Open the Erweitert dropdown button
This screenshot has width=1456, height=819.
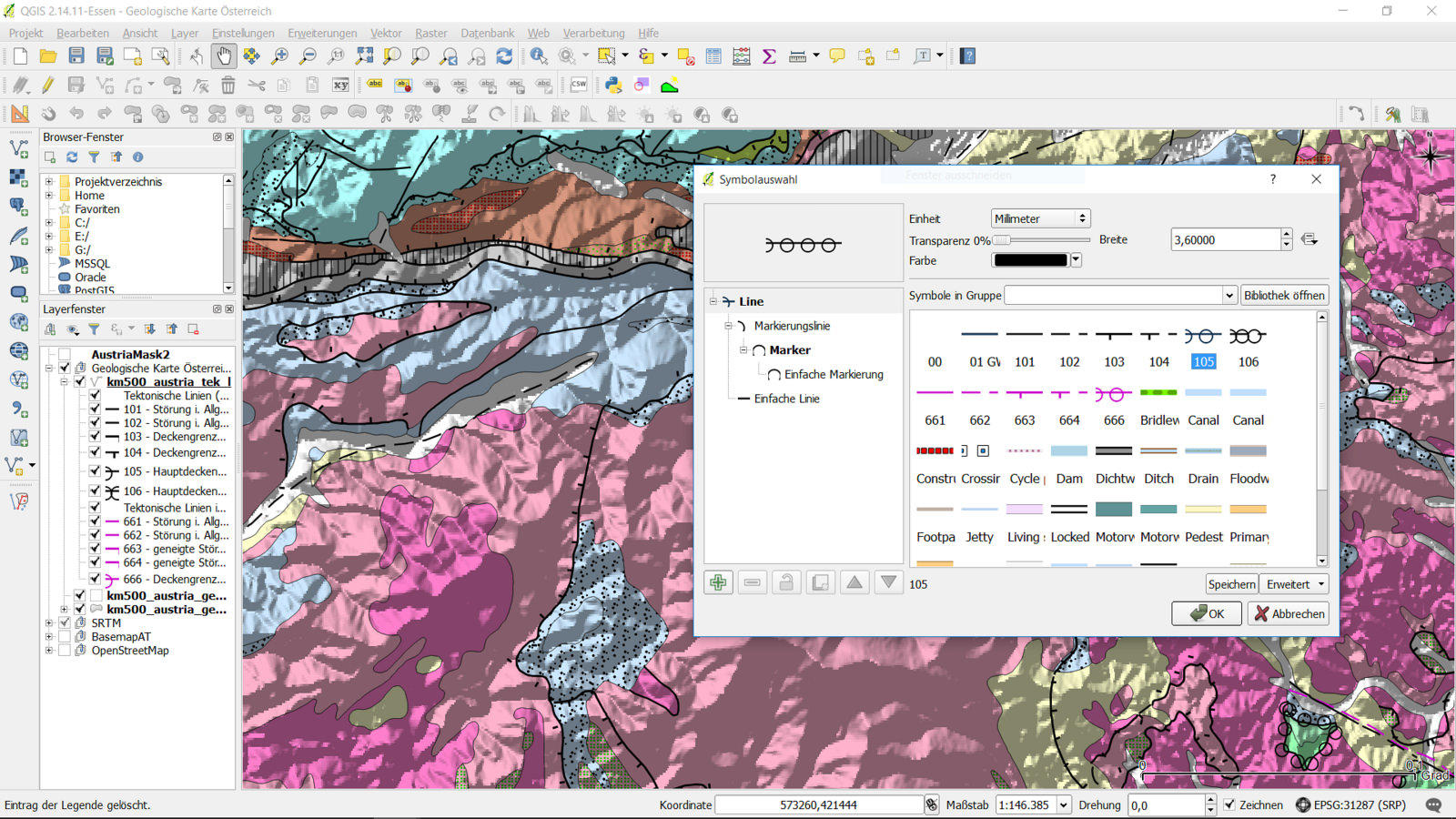click(1296, 584)
